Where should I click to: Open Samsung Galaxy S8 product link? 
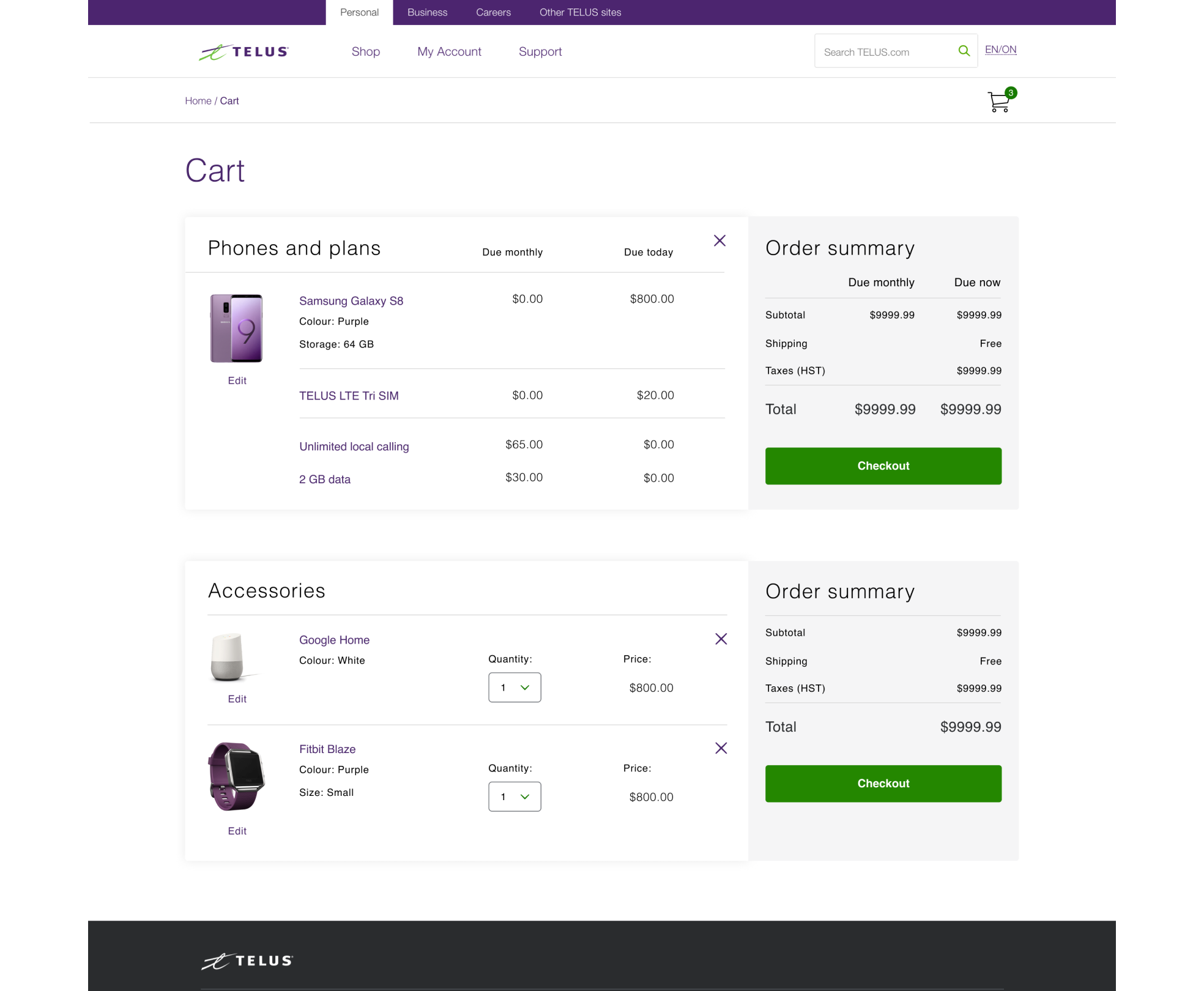[x=351, y=301]
